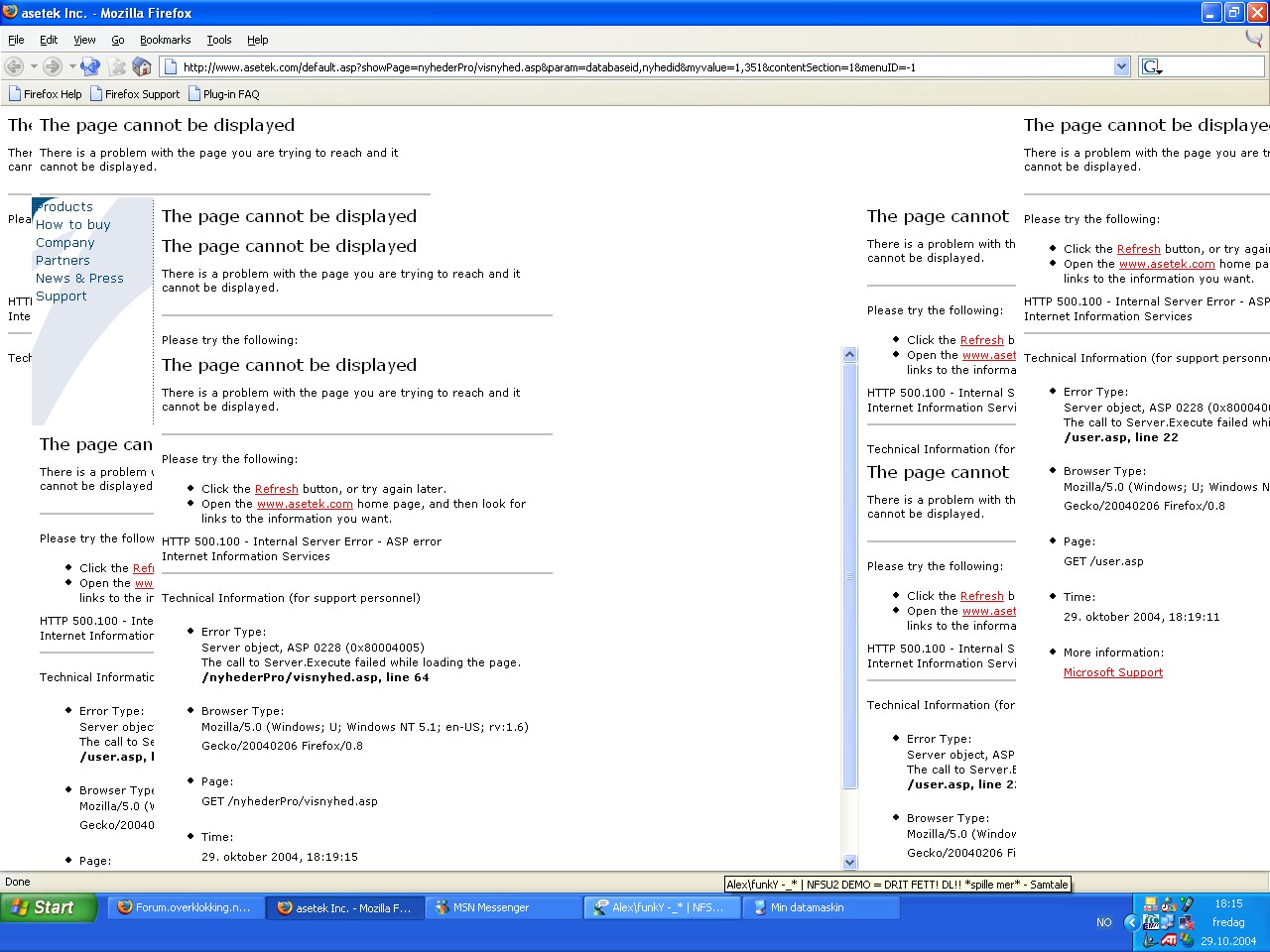1270x952 pixels.
Task: Open the Firefox Support bookmark
Action: click(136, 94)
